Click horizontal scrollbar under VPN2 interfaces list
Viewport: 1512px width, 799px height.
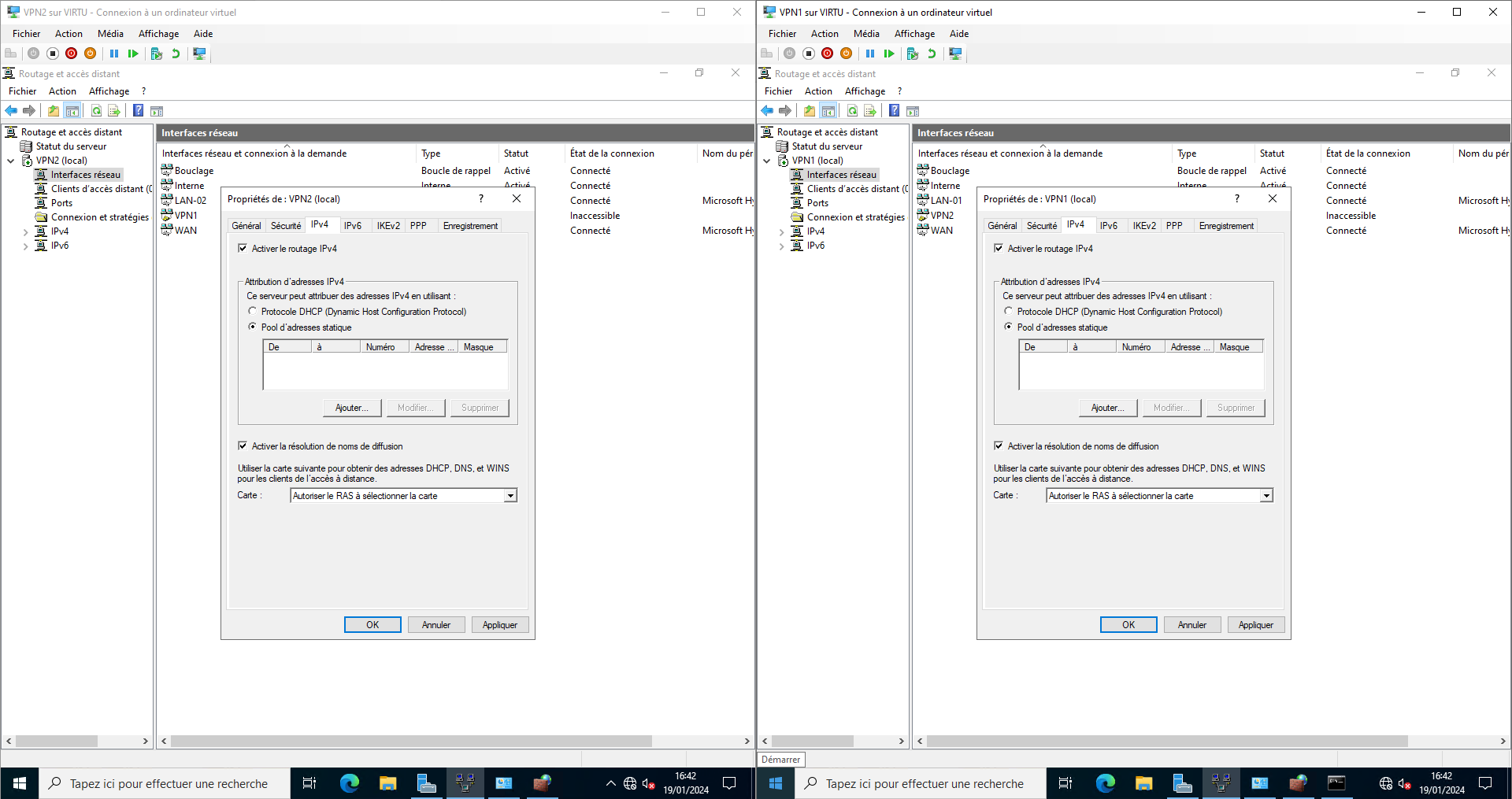pos(411,742)
